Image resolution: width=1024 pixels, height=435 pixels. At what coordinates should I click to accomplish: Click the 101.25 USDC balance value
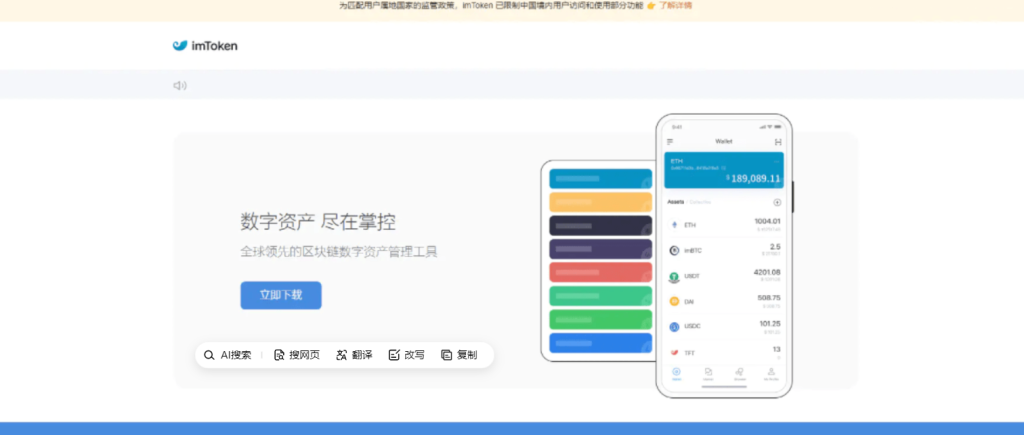click(770, 323)
